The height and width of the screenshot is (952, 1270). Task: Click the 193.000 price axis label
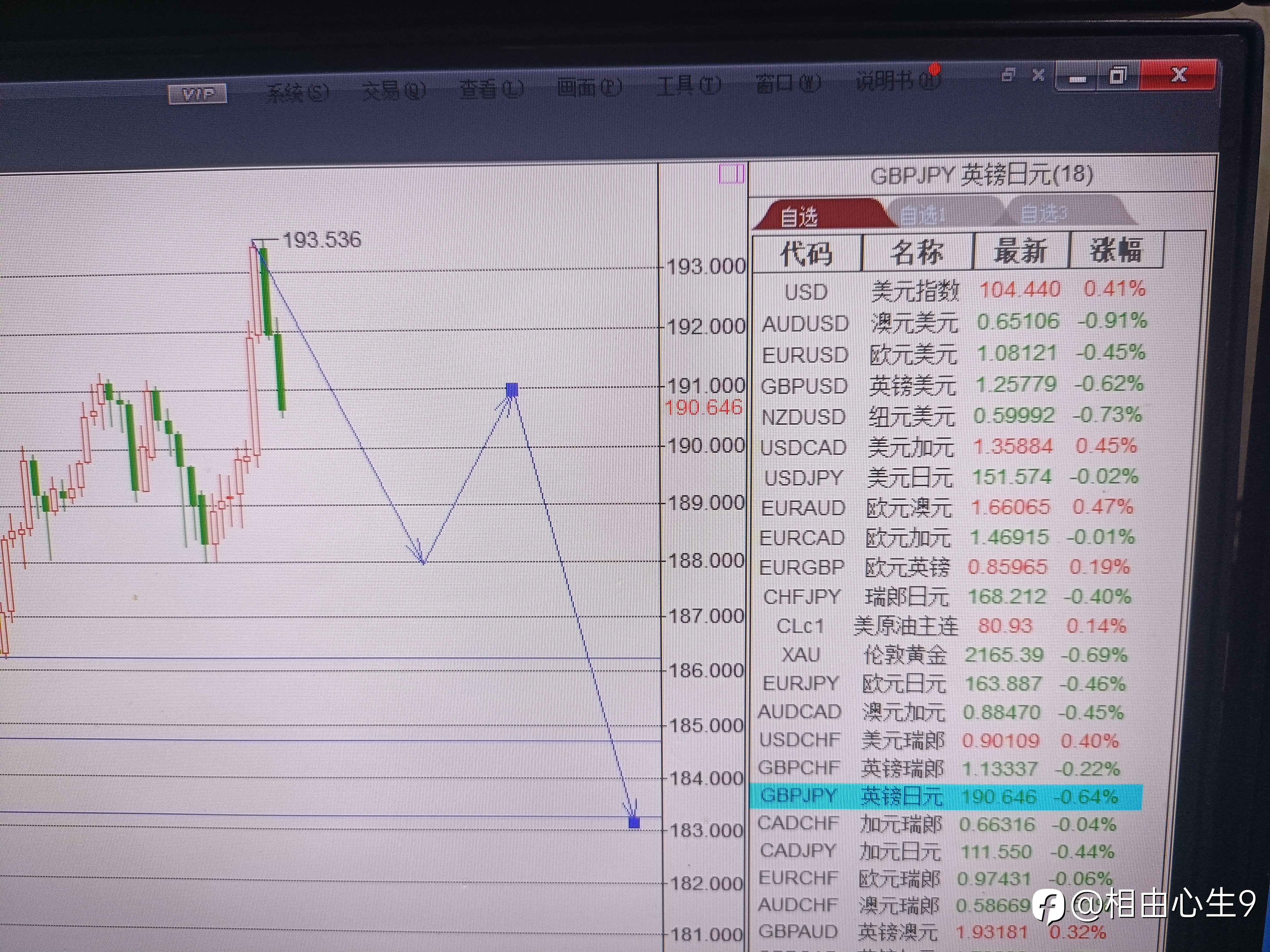coord(706,266)
